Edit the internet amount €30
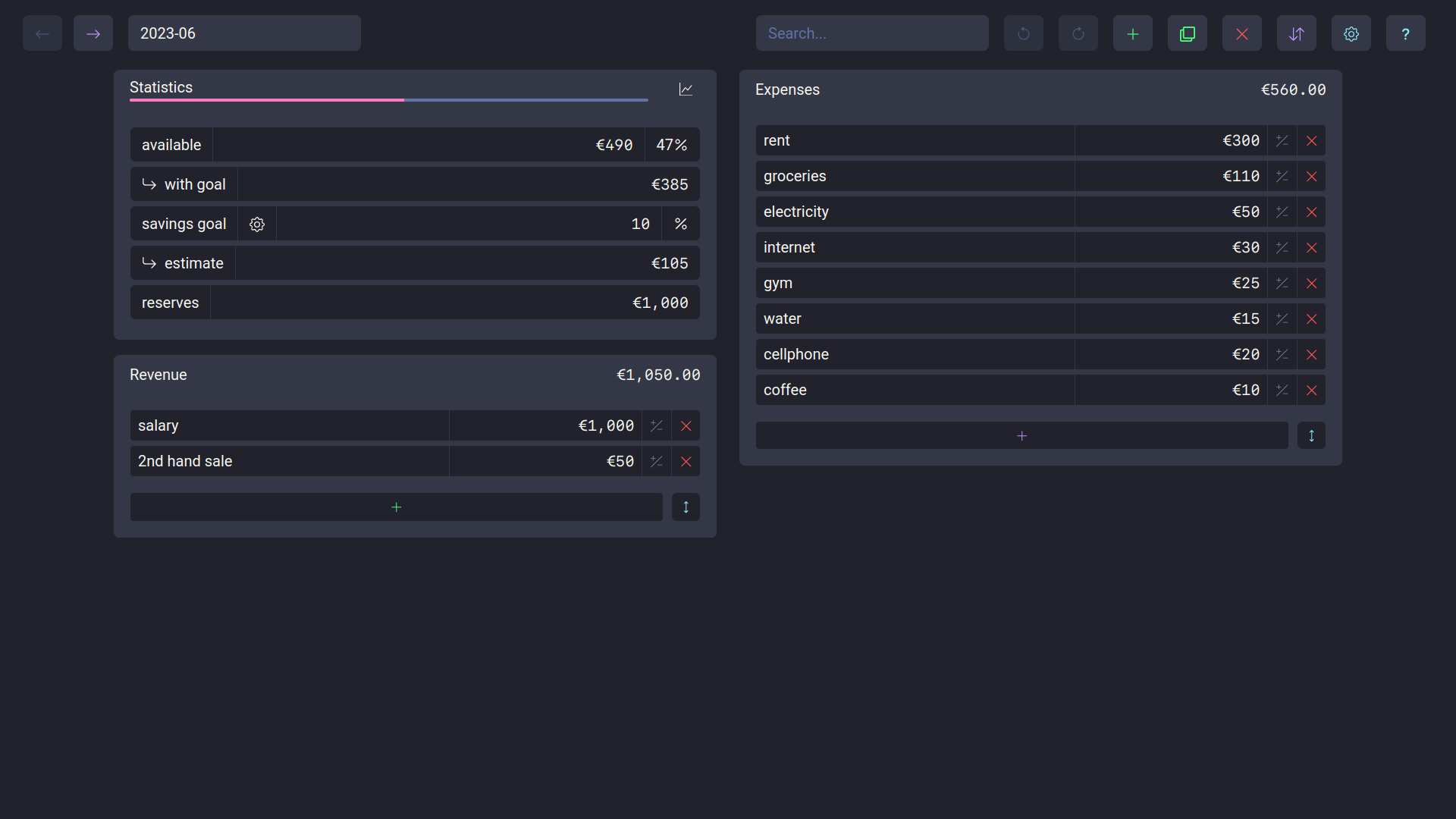Viewport: 1456px width, 819px height. (1171, 247)
